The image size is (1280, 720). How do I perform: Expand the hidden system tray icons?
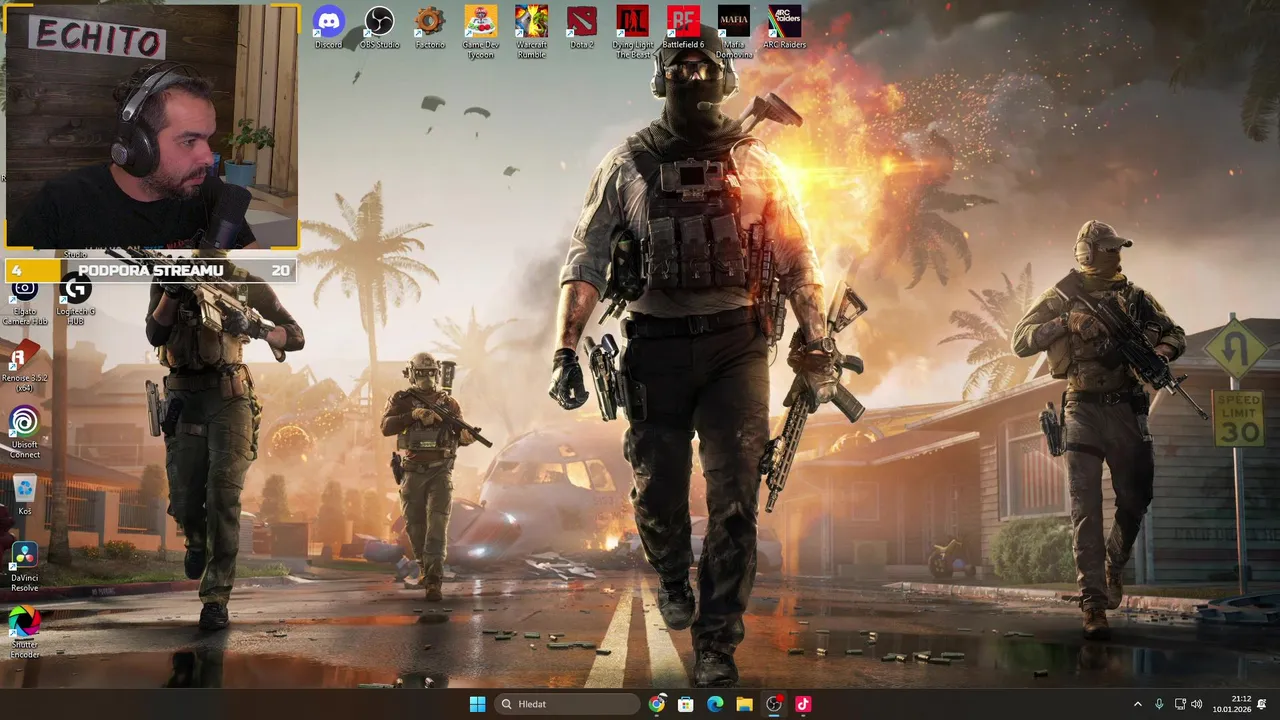pos(1137,704)
